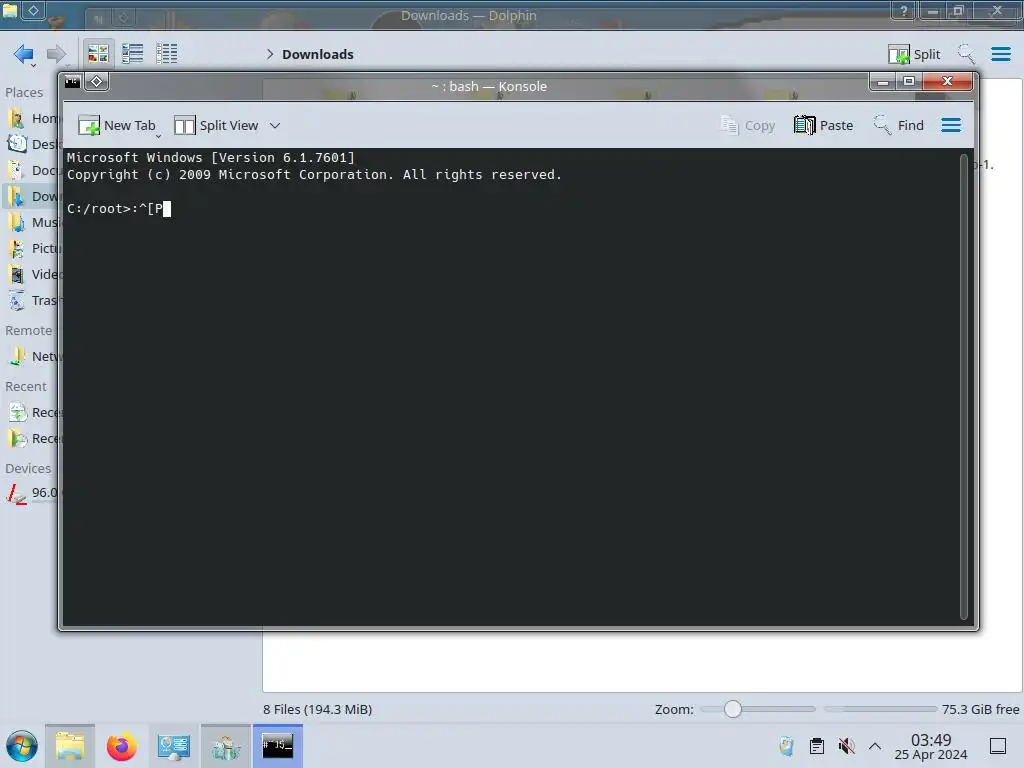Select Downloads in Dolphin Places

point(31,197)
